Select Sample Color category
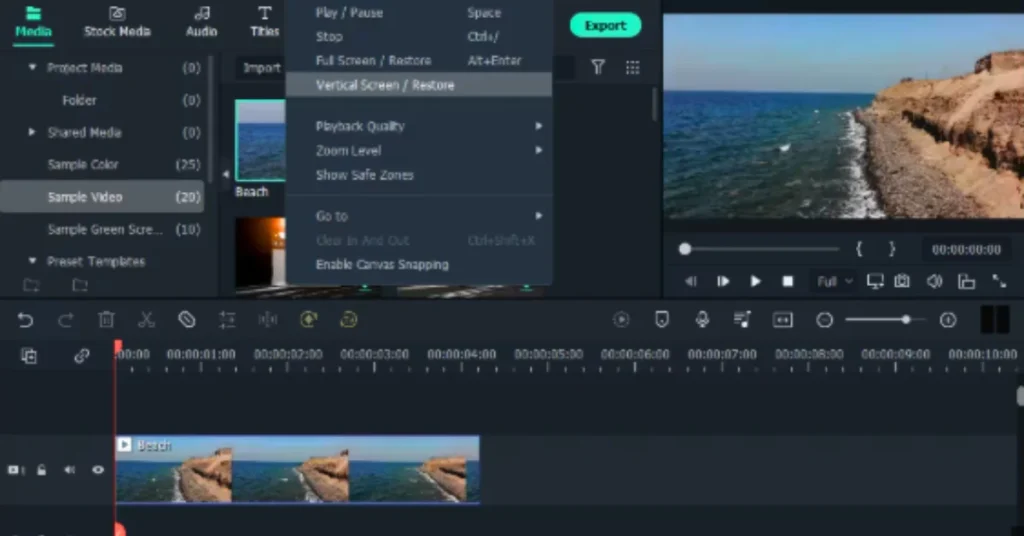Image resolution: width=1024 pixels, height=536 pixels. pyautogui.click(x=102, y=165)
